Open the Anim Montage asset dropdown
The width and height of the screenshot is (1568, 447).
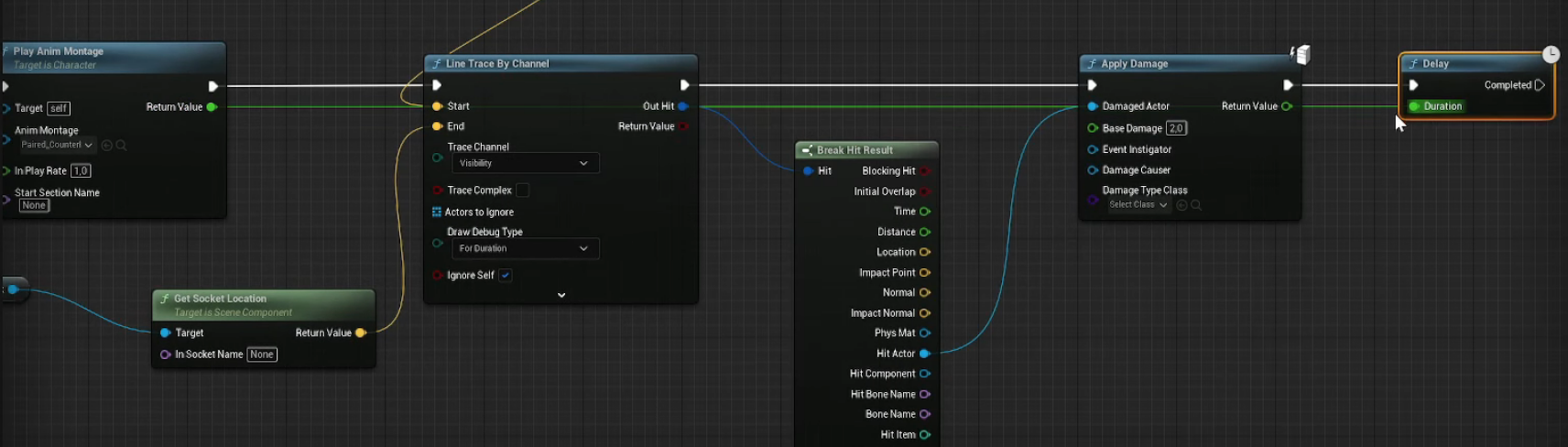coord(57,145)
